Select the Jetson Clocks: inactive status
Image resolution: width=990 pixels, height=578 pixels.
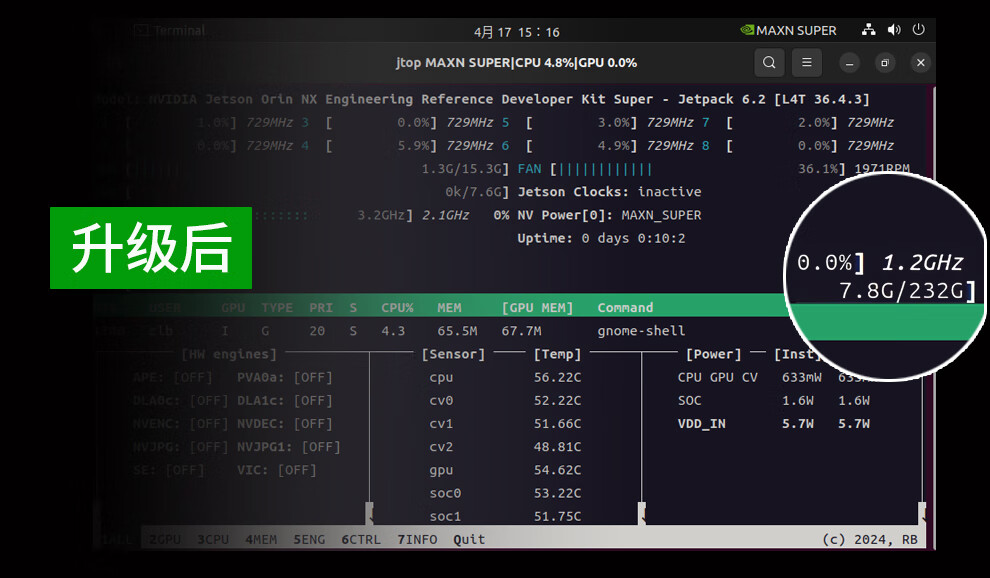609,192
